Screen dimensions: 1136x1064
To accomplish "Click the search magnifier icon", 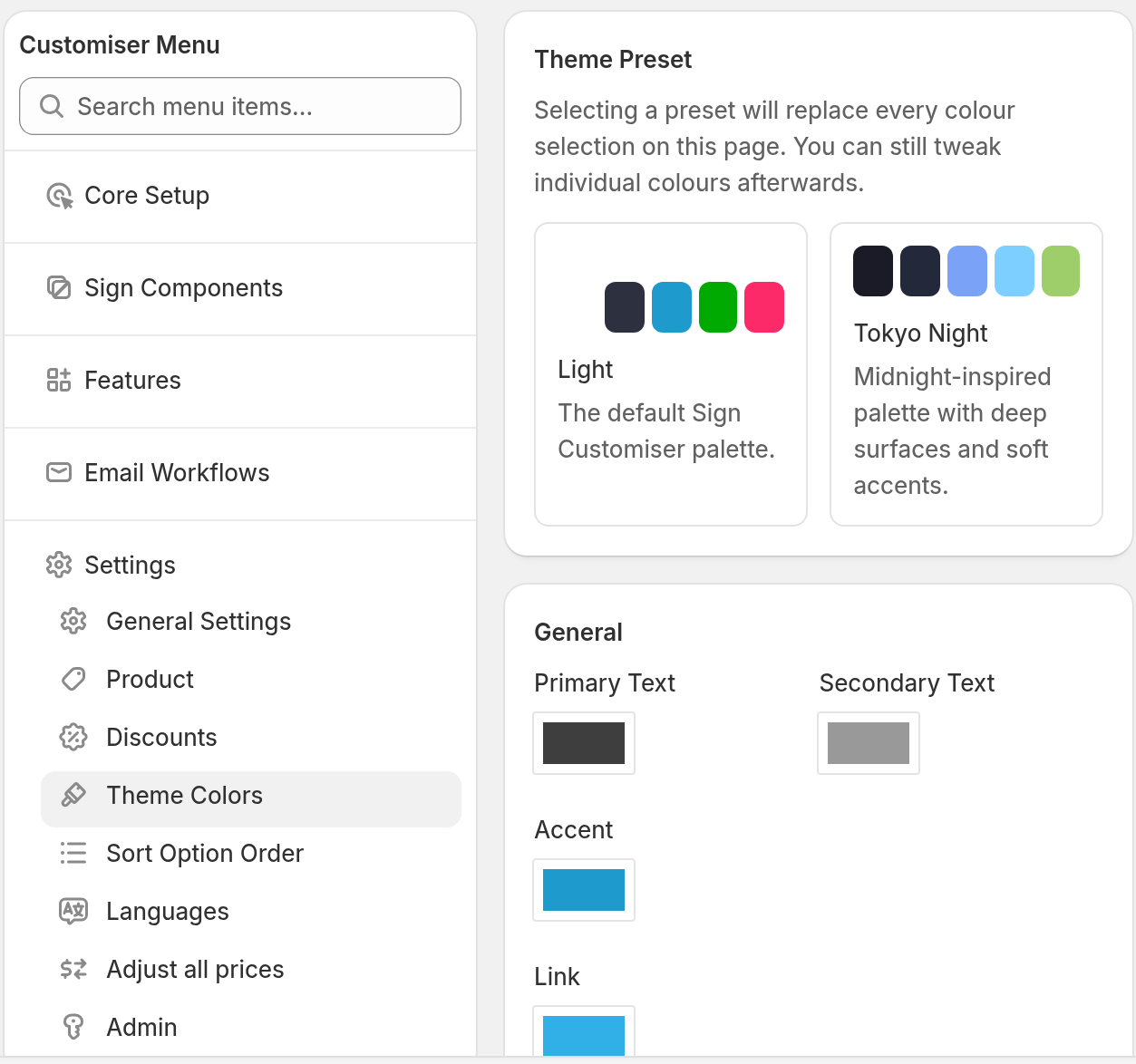I will click(52, 106).
